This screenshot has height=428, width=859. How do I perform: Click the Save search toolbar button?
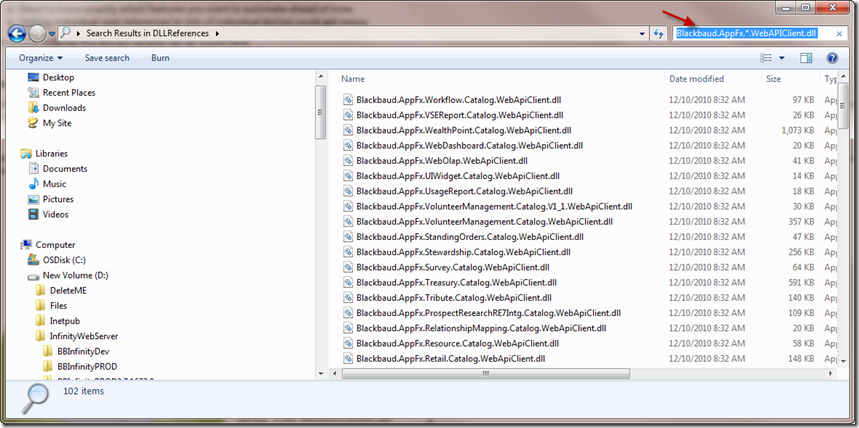point(107,58)
